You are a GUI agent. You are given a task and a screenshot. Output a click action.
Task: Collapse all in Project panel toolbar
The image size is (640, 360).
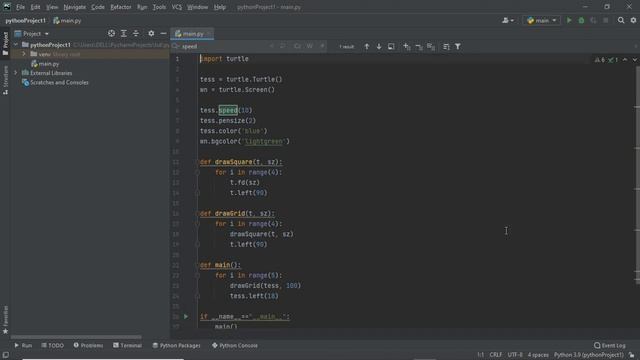136,33
